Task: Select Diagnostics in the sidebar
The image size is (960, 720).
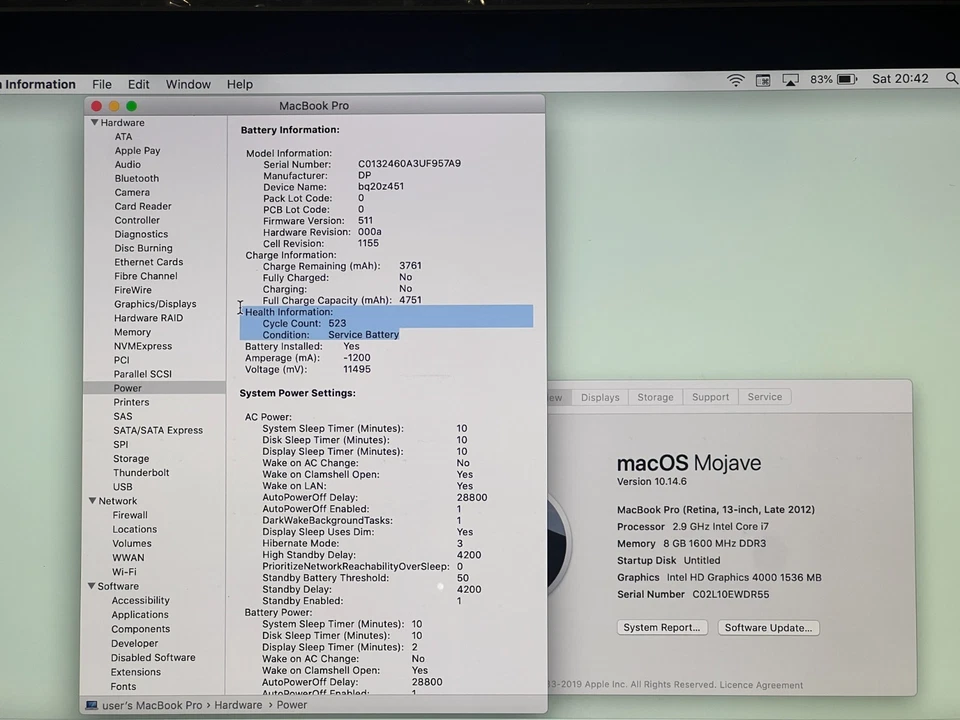Action: (x=141, y=234)
